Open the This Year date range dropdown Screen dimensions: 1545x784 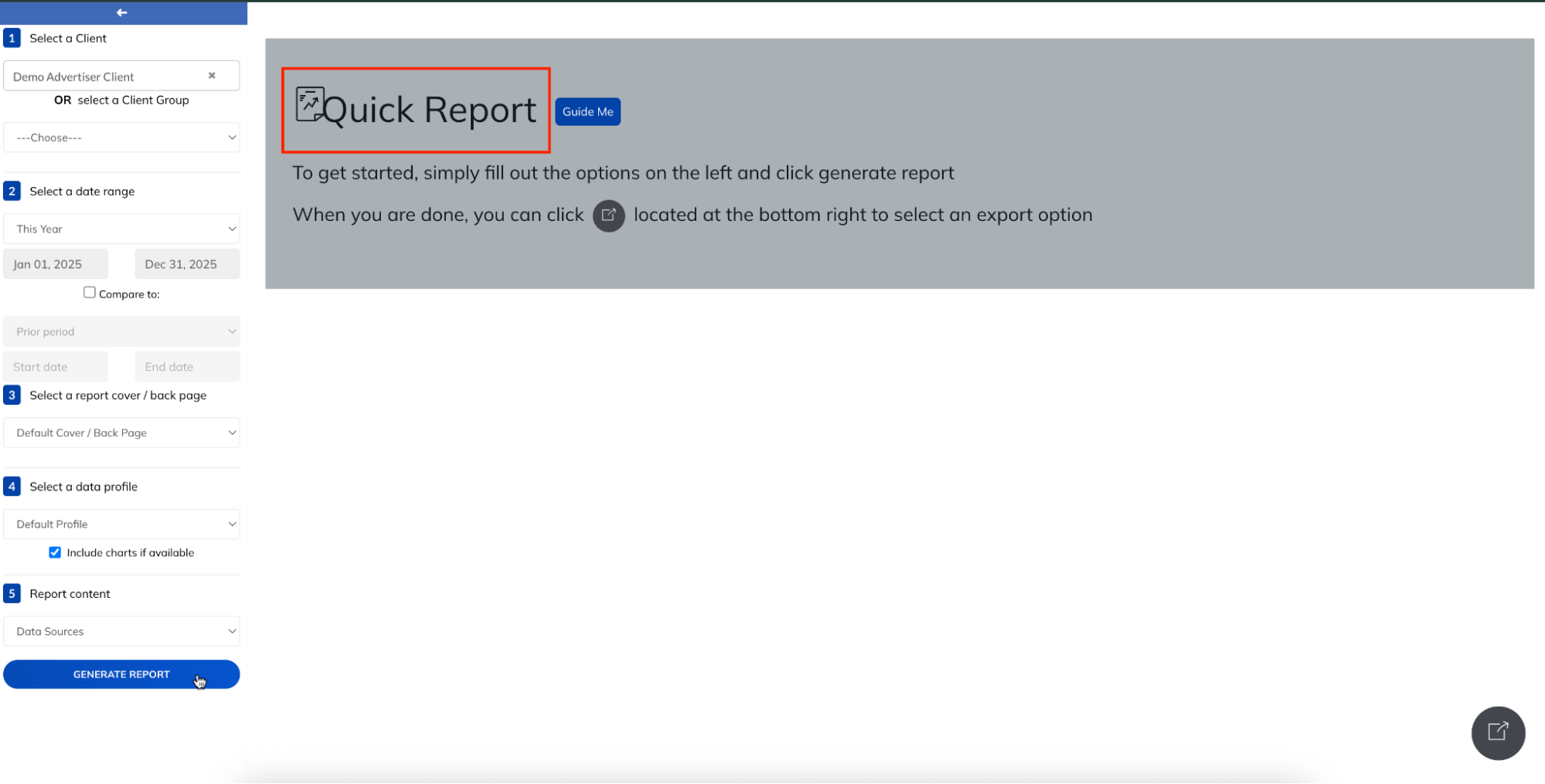[121, 228]
